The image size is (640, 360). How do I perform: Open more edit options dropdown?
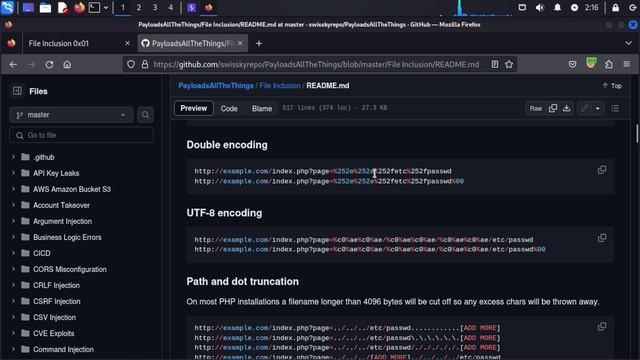click(598, 108)
